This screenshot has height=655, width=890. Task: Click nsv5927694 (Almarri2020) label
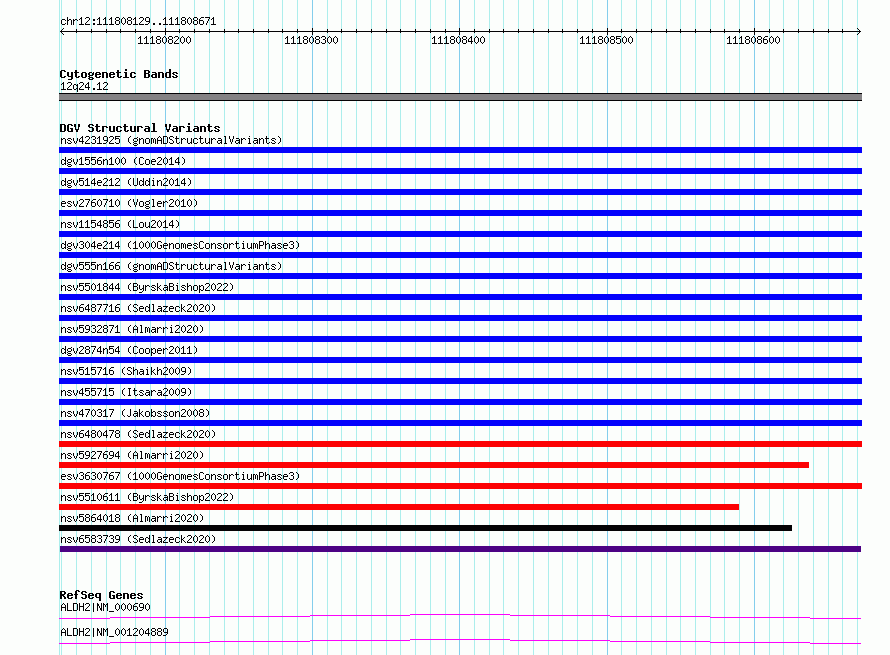(132, 455)
